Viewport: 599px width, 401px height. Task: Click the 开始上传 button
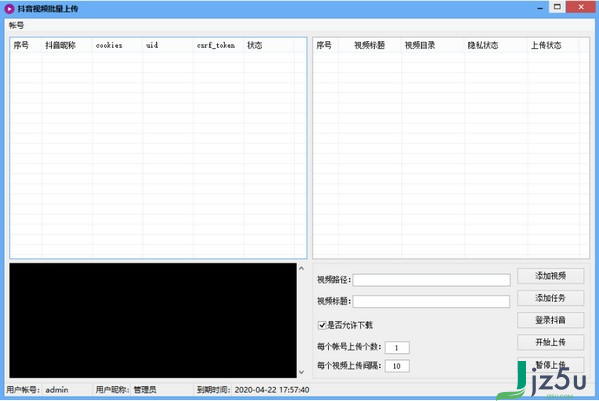550,342
